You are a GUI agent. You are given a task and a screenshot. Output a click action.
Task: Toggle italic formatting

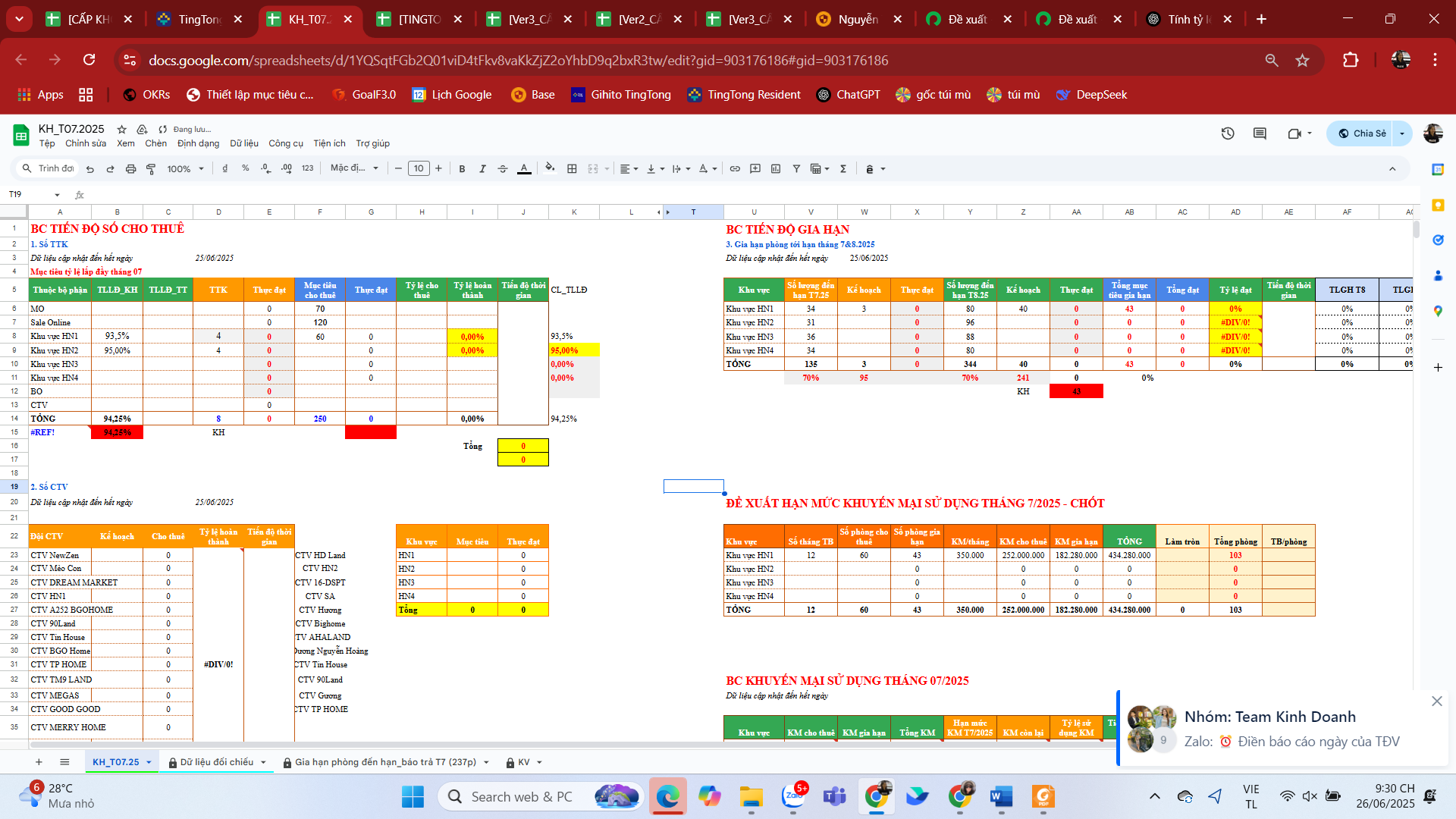(482, 168)
